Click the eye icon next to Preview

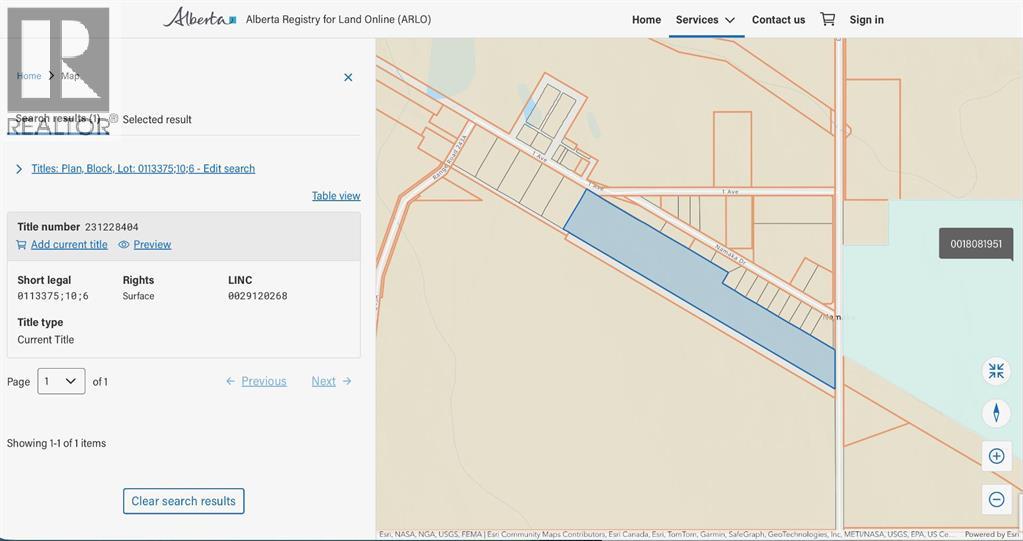tap(124, 245)
